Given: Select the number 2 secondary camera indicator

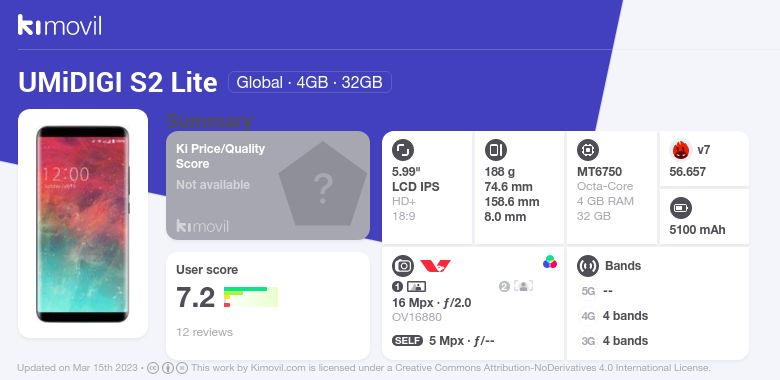Looking at the screenshot, I should [504, 286].
